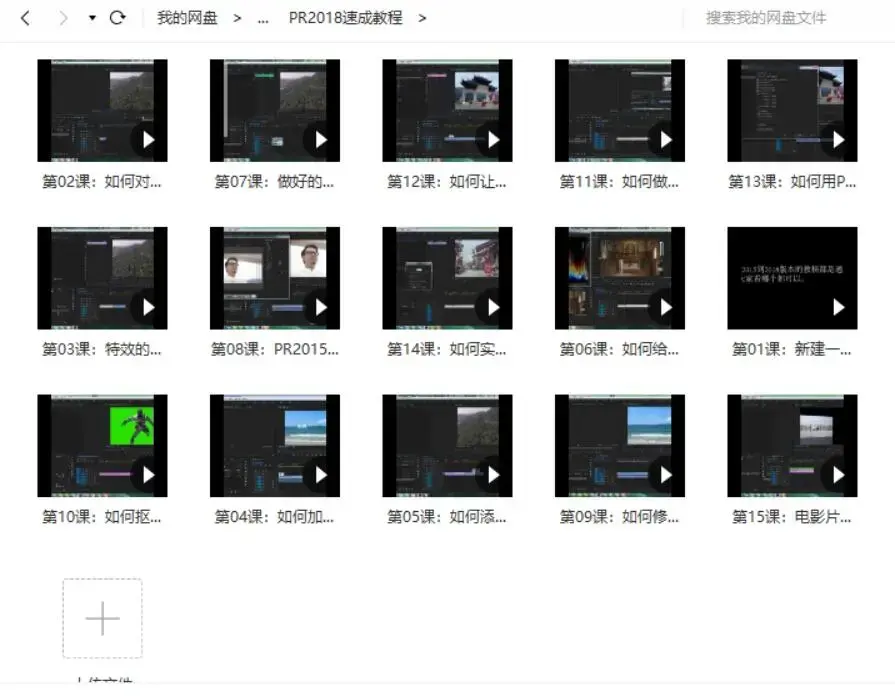Open the 第14课 如何实 video thumbnail
The width and height of the screenshot is (895, 696).
(x=447, y=277)
